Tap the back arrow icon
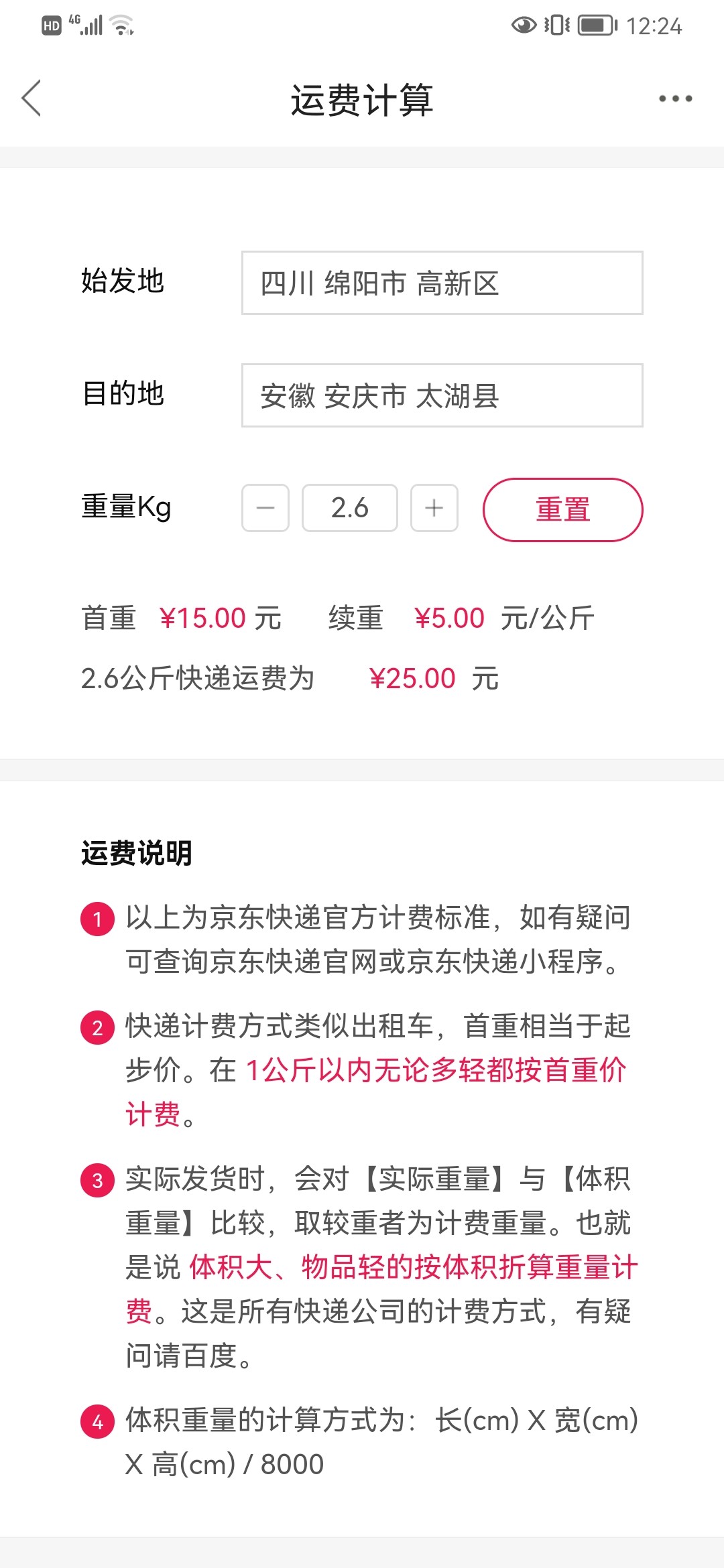 (32, 99)
